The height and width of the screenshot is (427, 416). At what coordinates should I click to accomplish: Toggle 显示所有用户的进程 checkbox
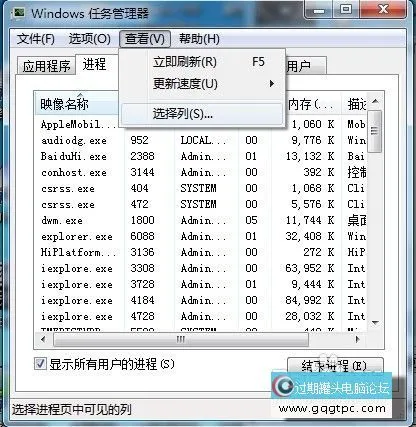[40, 363]
